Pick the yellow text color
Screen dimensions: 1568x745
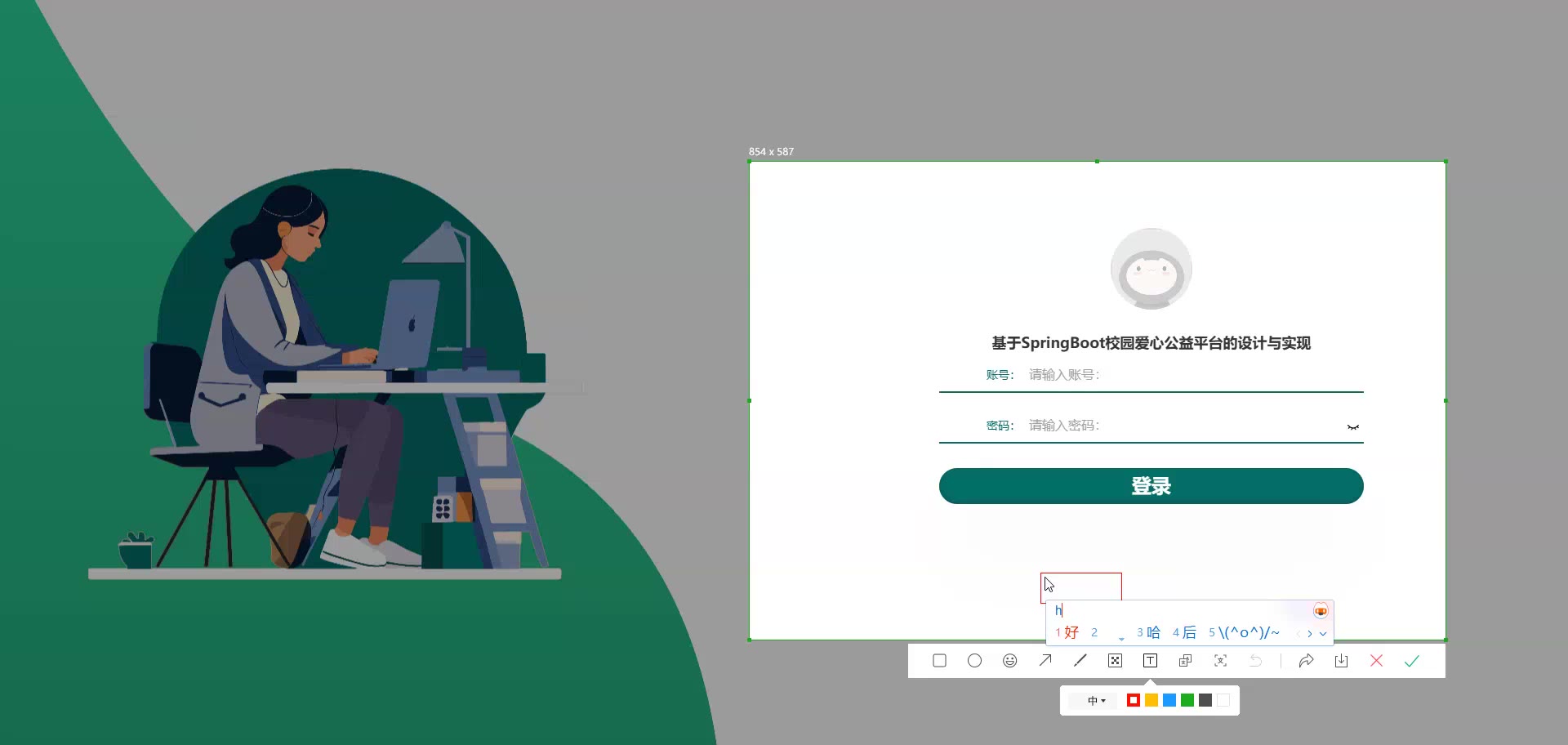tap(1151, 700)
